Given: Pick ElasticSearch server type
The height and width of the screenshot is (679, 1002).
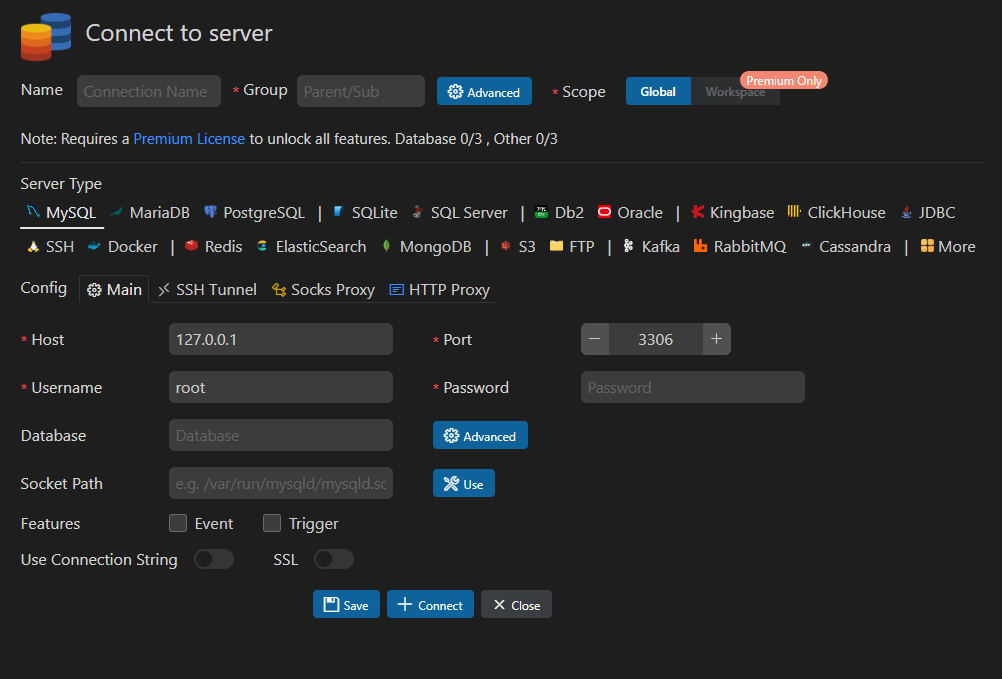Looking at the screenshot, I should point(311,247).
